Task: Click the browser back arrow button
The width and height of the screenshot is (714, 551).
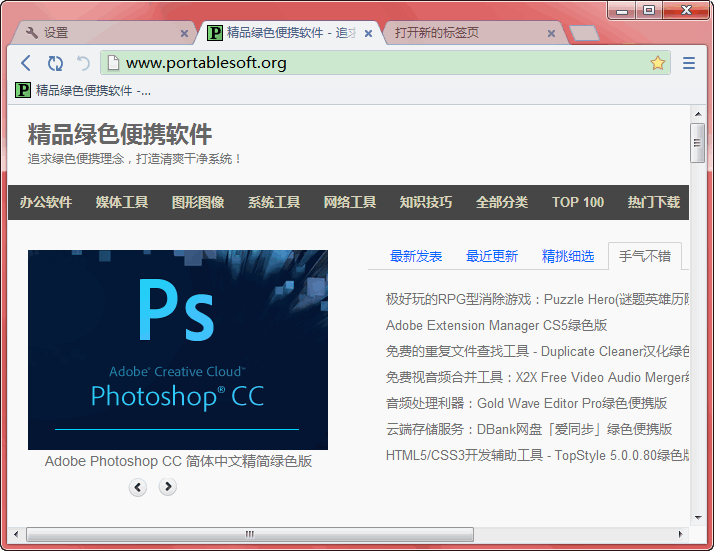Action: [26, 63]
